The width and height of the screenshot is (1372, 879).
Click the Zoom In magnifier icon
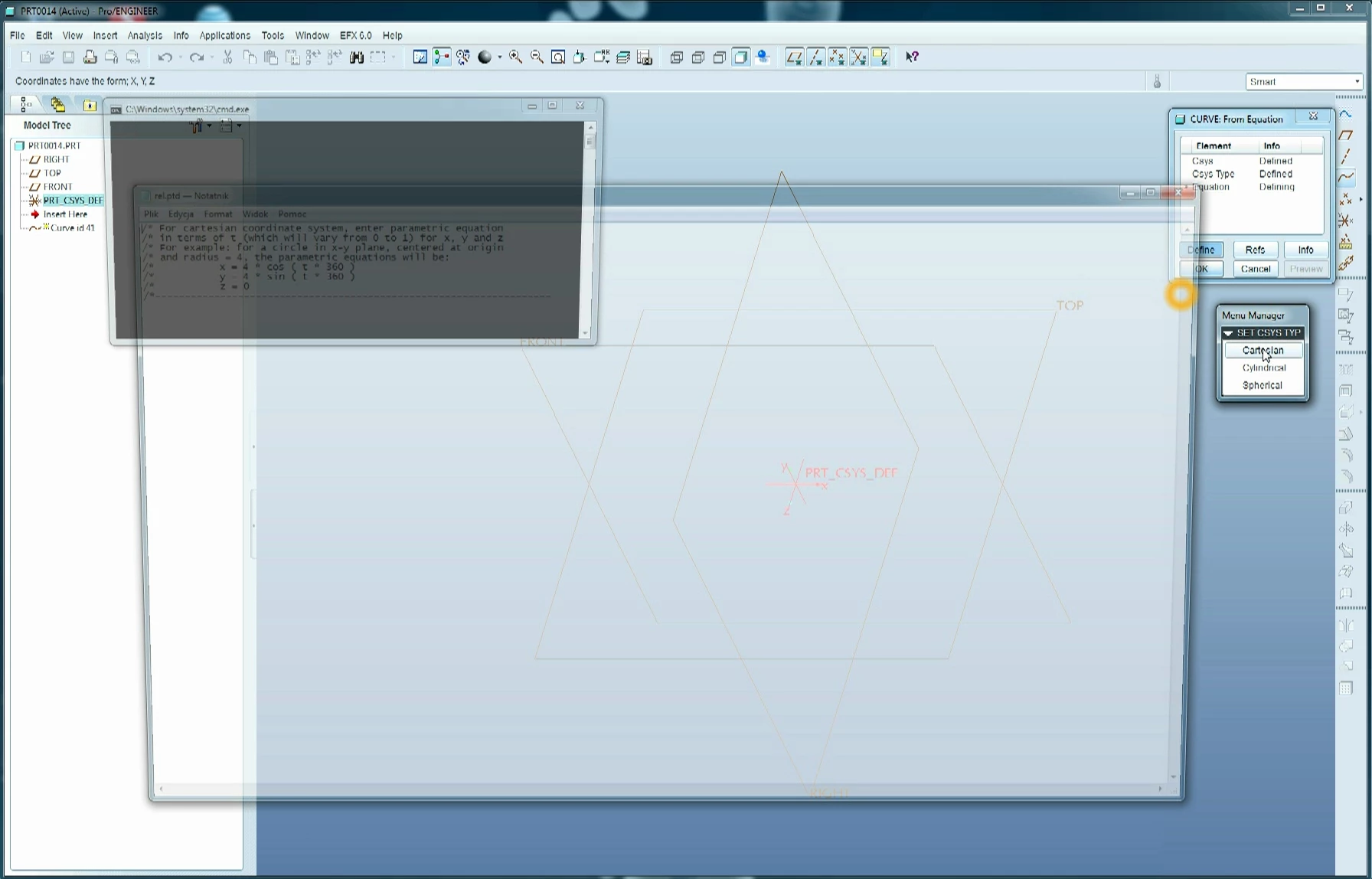(515, 57)
